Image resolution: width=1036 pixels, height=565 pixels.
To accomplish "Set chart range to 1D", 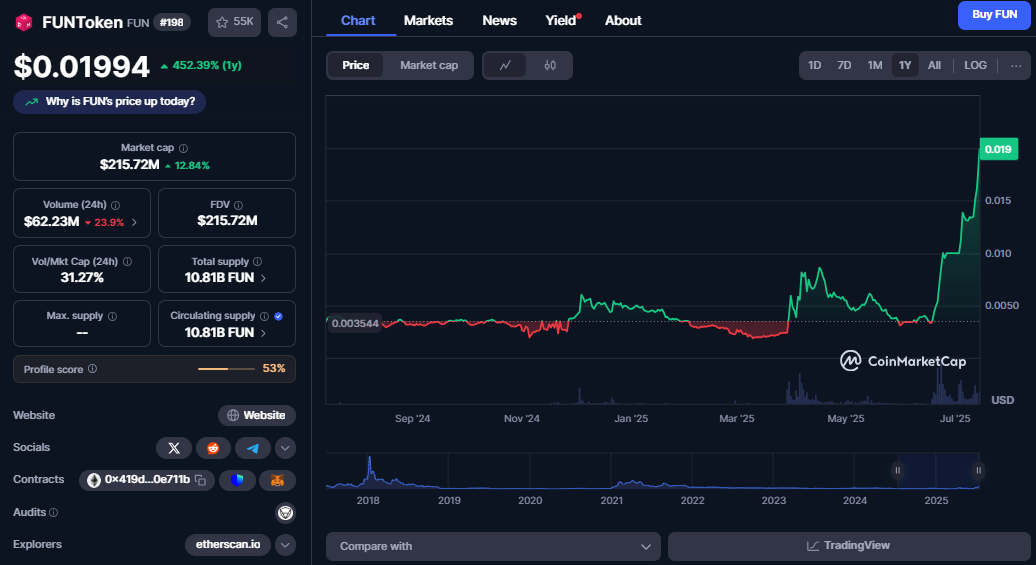I will [x=814, y=65].
